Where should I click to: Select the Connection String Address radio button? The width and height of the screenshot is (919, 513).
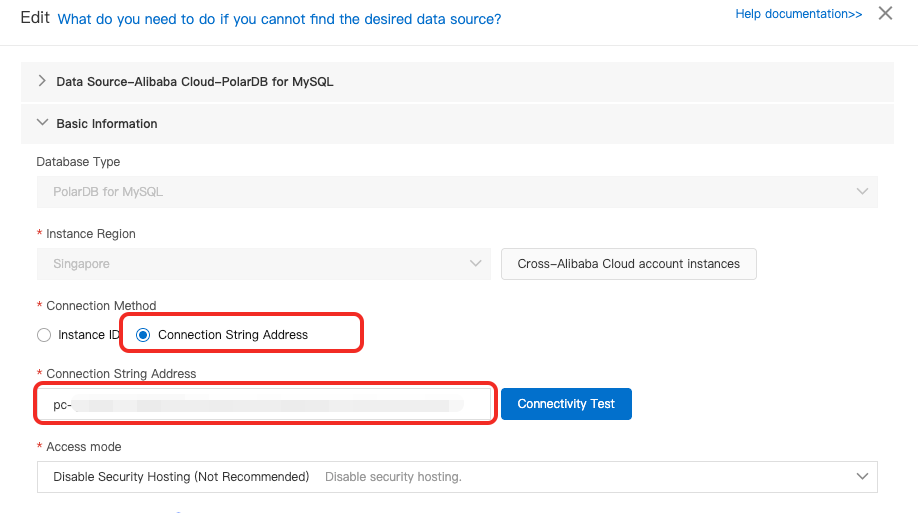tap(143, 335)
